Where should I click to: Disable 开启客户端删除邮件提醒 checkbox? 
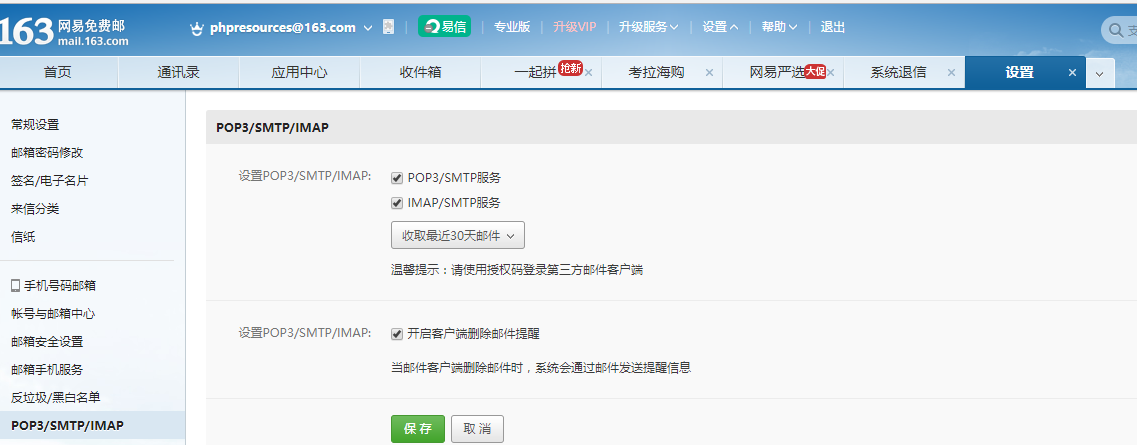(397, 333)
